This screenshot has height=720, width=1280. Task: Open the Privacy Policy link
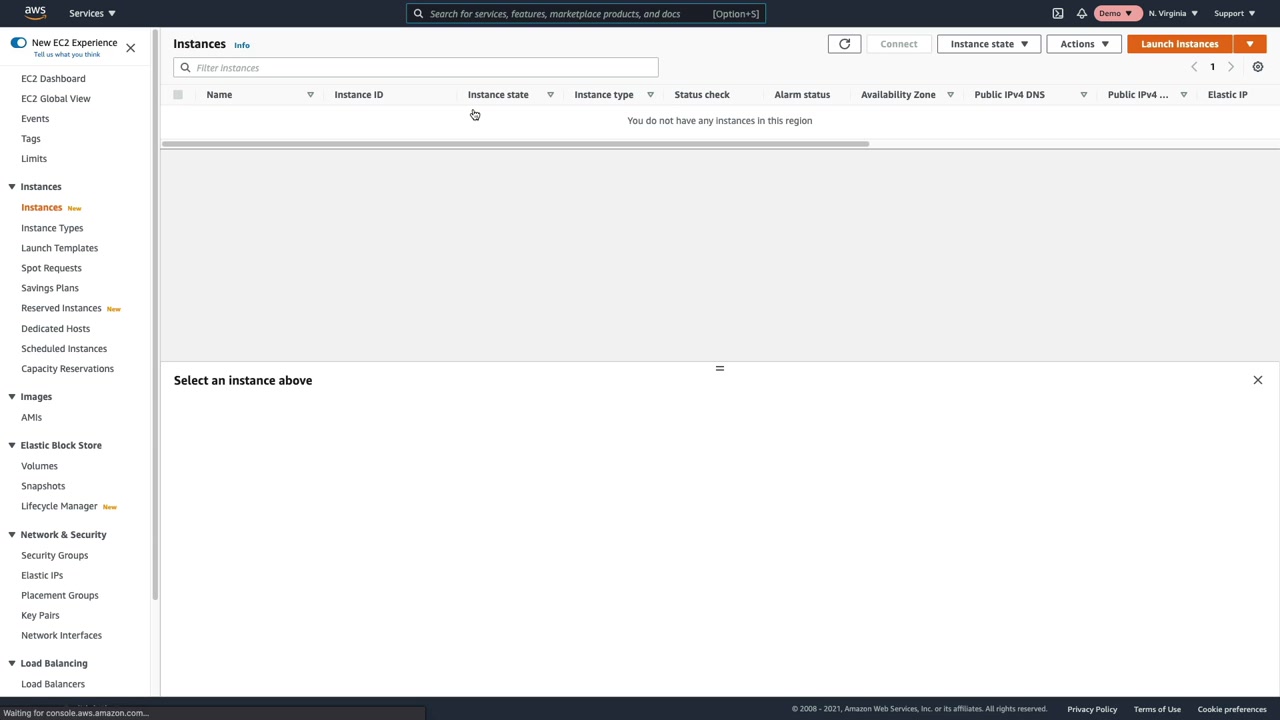click(1092, 709)
